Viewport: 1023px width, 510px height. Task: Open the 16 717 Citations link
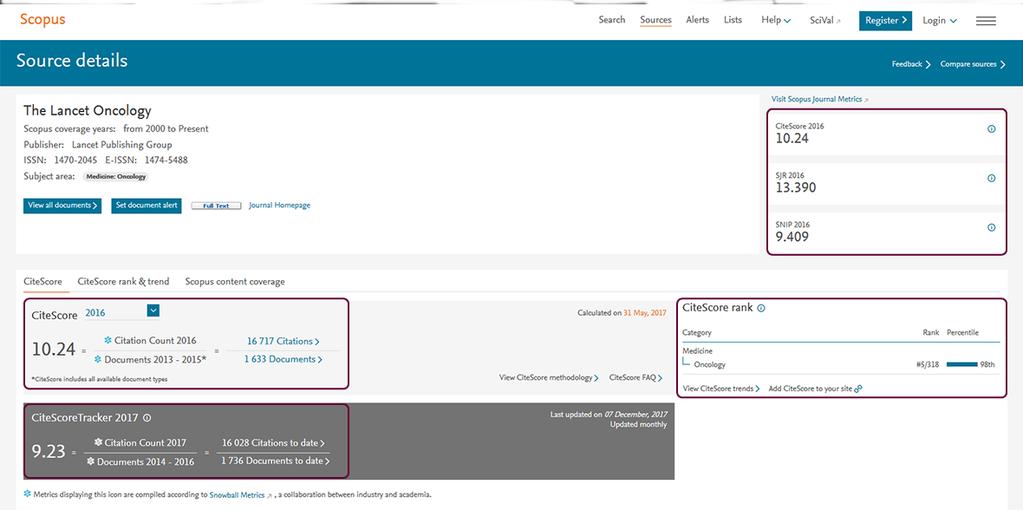point(283,341)
